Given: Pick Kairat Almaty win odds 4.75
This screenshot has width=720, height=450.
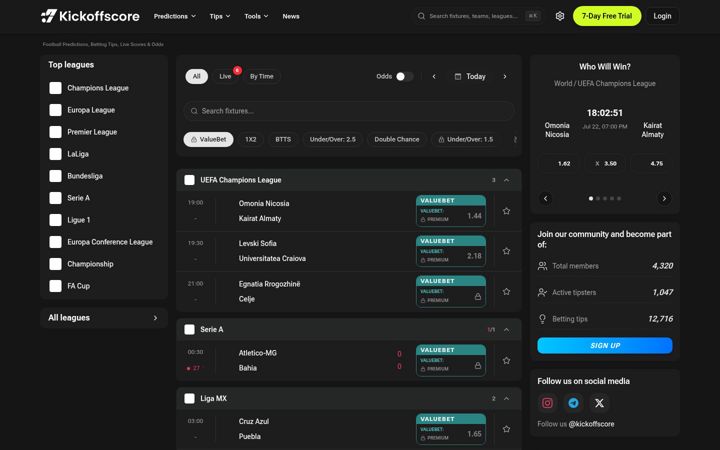Looking at the screenshot, I should [x=653, y=163].
